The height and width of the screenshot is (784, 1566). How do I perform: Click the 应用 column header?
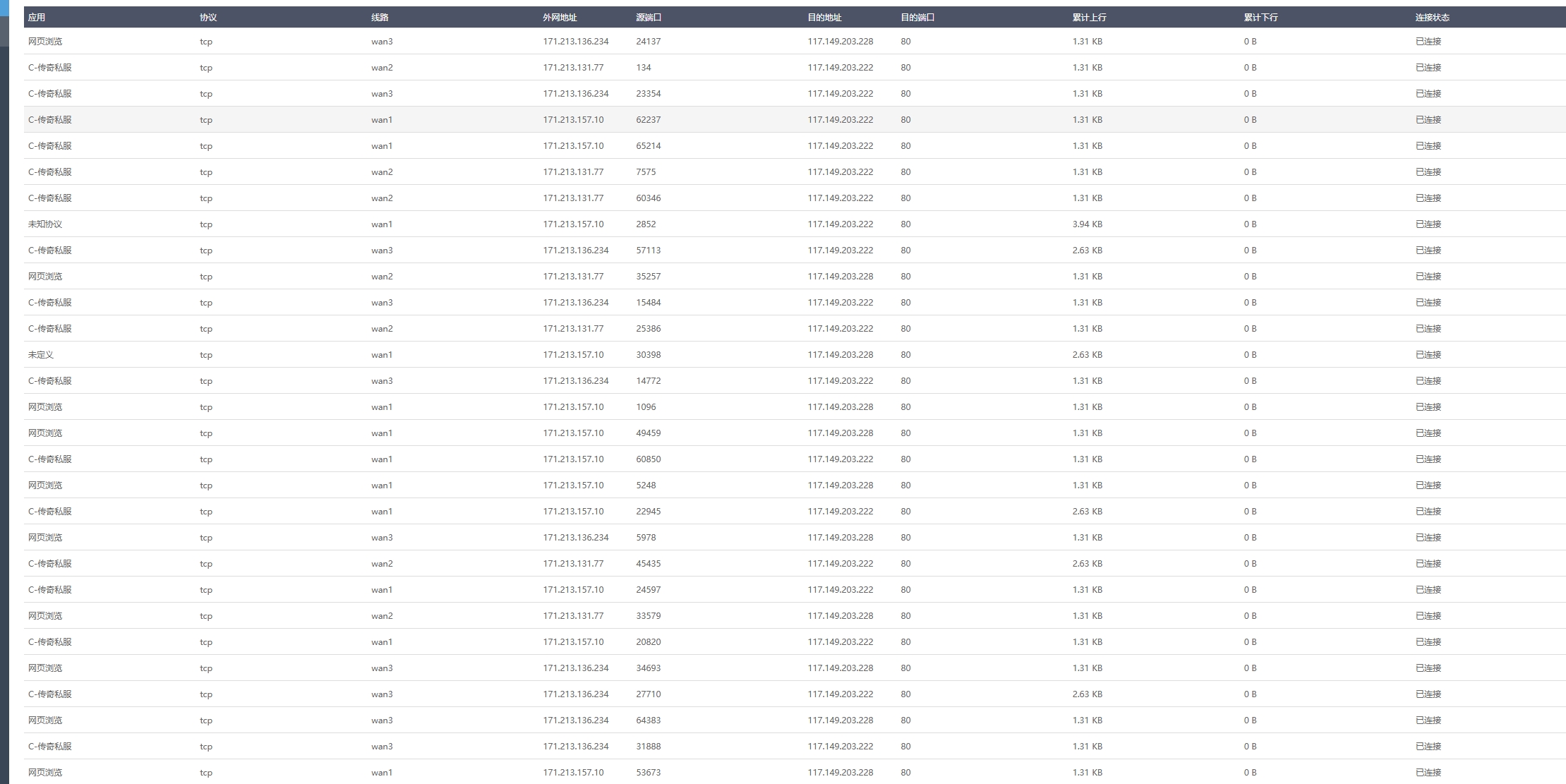pyautogui.click(x=37, y=18)
